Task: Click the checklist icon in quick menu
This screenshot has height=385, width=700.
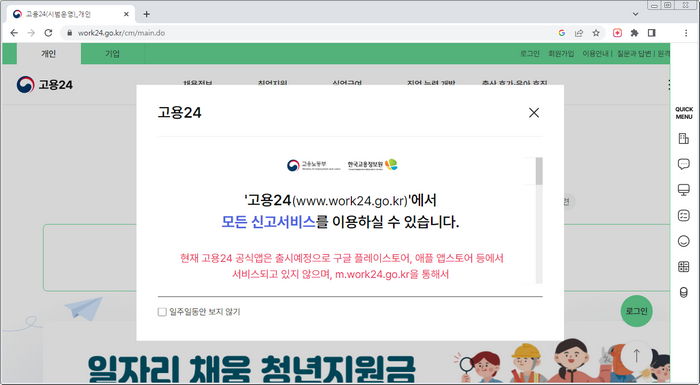Action: pos(683,216)
